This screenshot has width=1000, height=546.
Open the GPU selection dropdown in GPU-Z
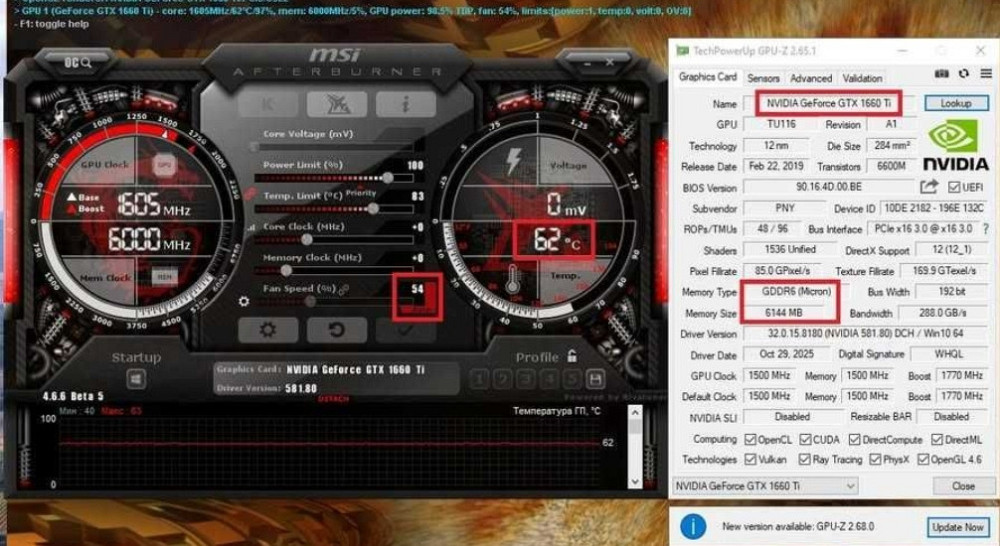pyautogui.click(x=765, y=486)
